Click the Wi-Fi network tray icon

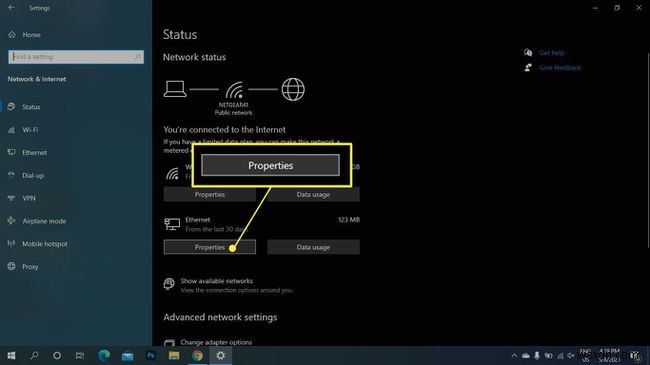click(x=560, y=355)
